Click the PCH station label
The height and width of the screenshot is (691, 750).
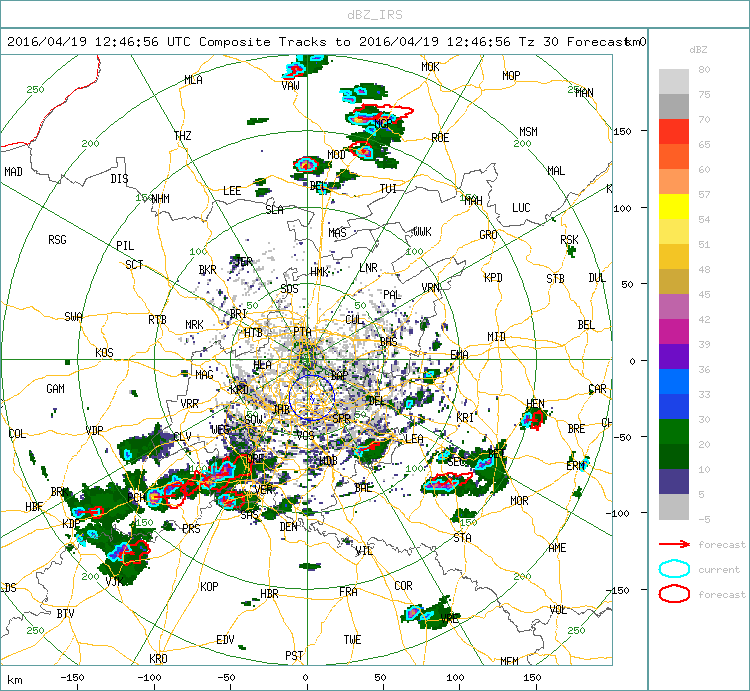[x=136, y=497]
